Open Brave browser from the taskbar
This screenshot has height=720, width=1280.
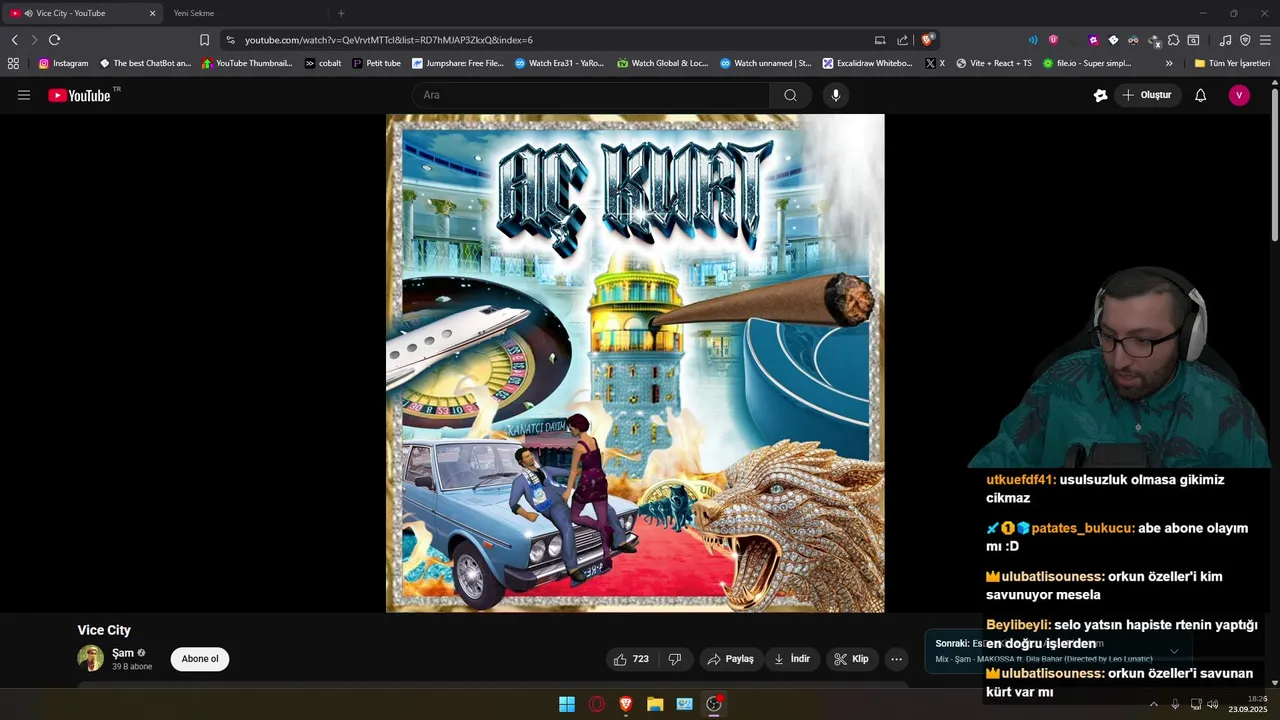pyautogui.click(x=626, y=704)
